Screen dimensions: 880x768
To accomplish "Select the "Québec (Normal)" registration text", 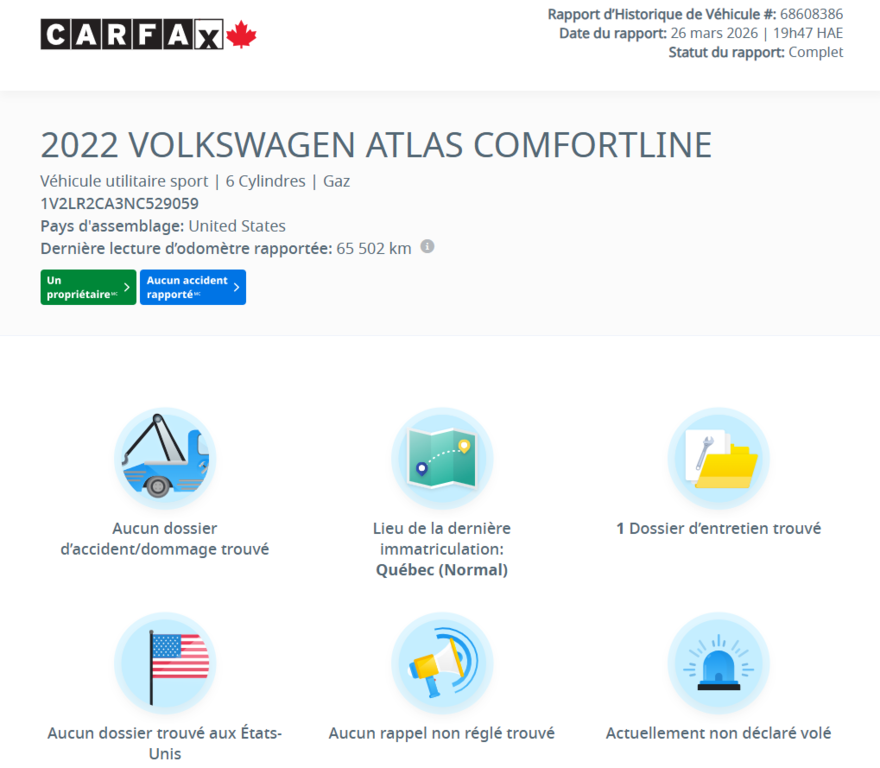I will (442, 569).
